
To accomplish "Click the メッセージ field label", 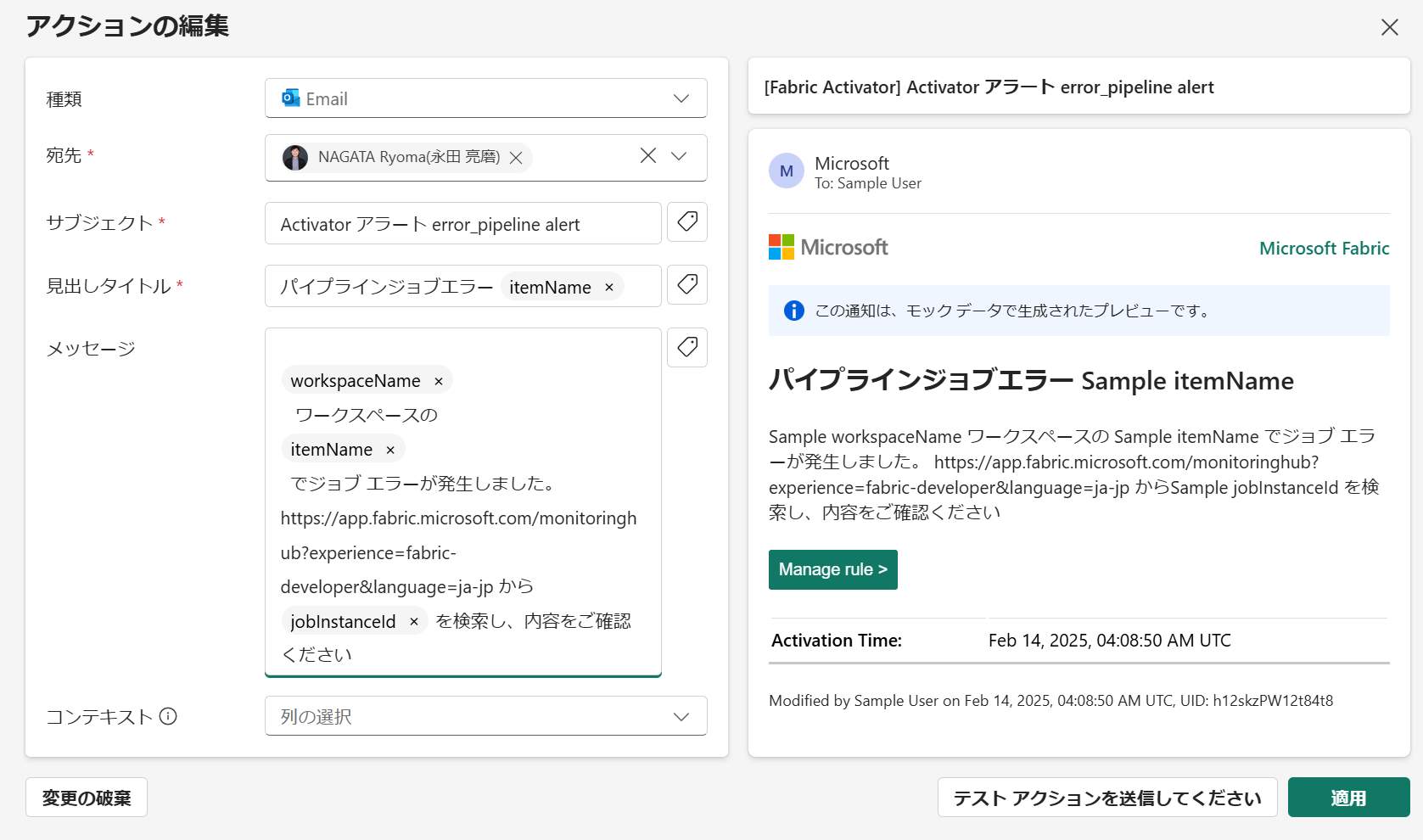I will coord(91,349).
